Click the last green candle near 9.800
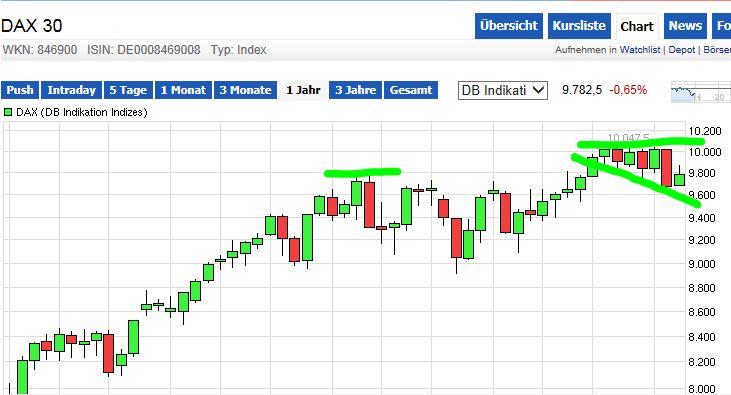Image resolution: width=731 pixels, height=395 pixels. (x=680, y=180)
